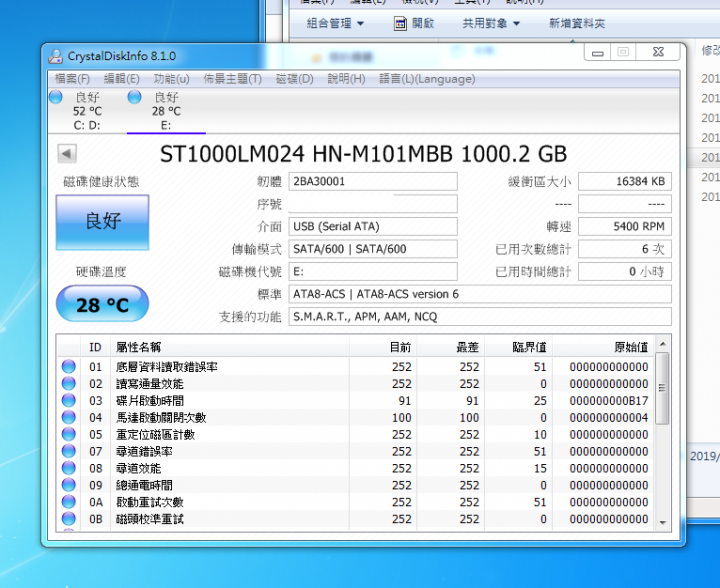Viewport: 720px width, 588px height.
Task: Click the interface field USB (Serial ATA)
Action: point(373,226)
